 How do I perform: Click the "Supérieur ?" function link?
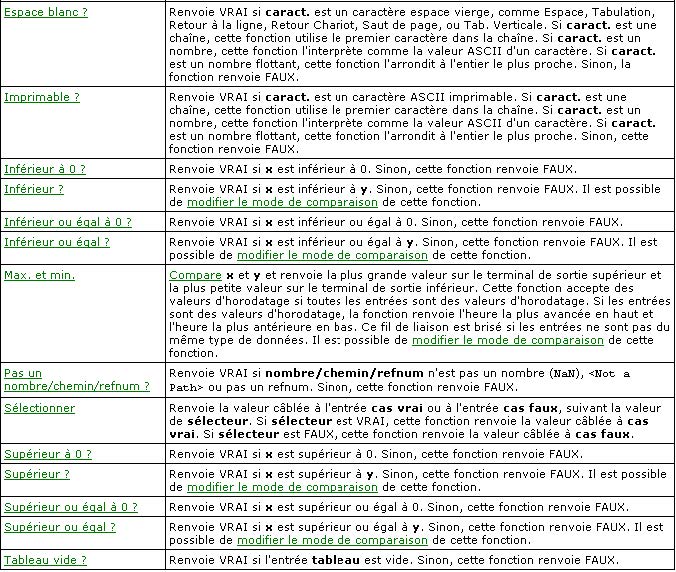point(37,474)
